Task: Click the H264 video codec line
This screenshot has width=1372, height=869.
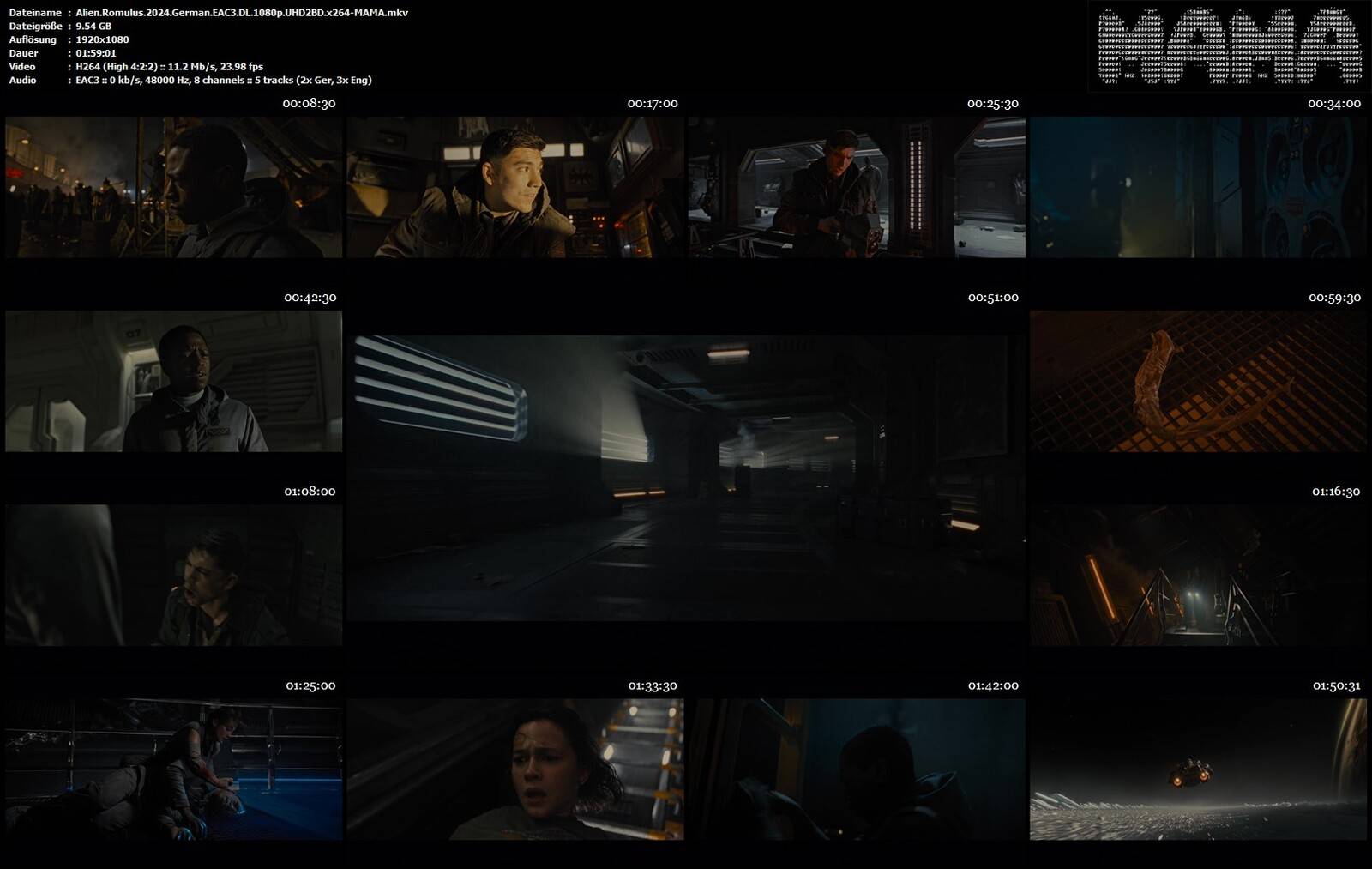Action: [x=169, y=67]
